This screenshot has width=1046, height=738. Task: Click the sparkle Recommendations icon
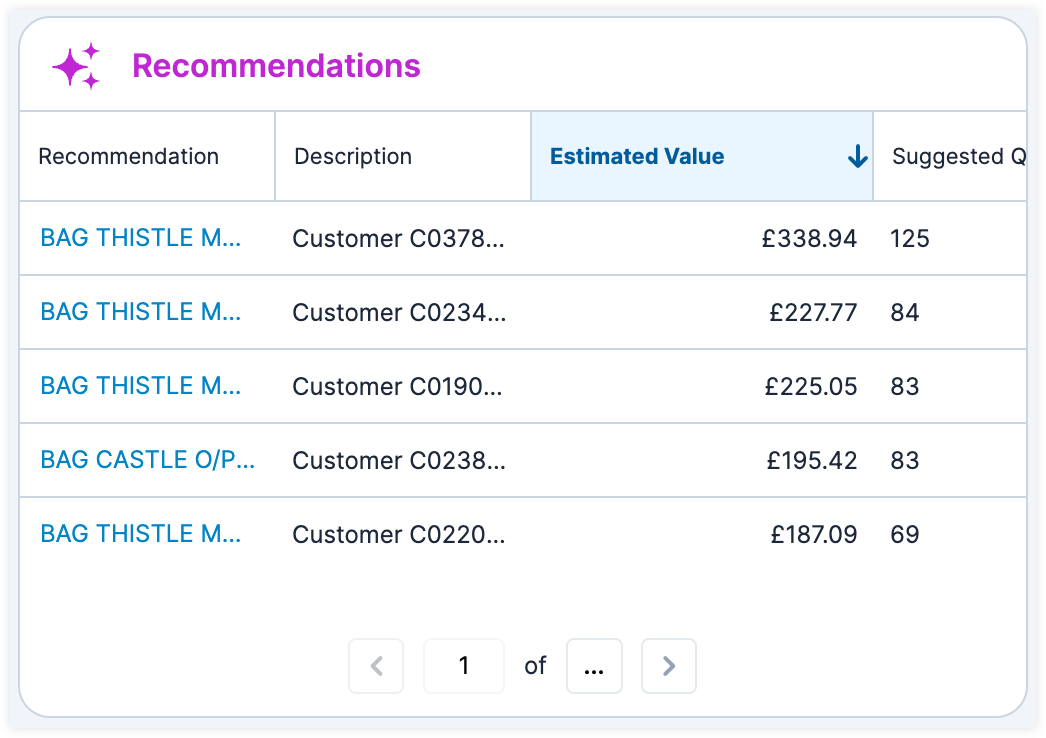[x=76, y=67]
